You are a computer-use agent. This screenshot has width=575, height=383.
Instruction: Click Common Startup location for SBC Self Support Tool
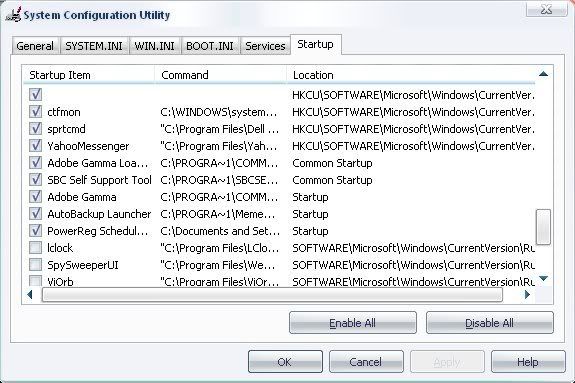point(332,180)
